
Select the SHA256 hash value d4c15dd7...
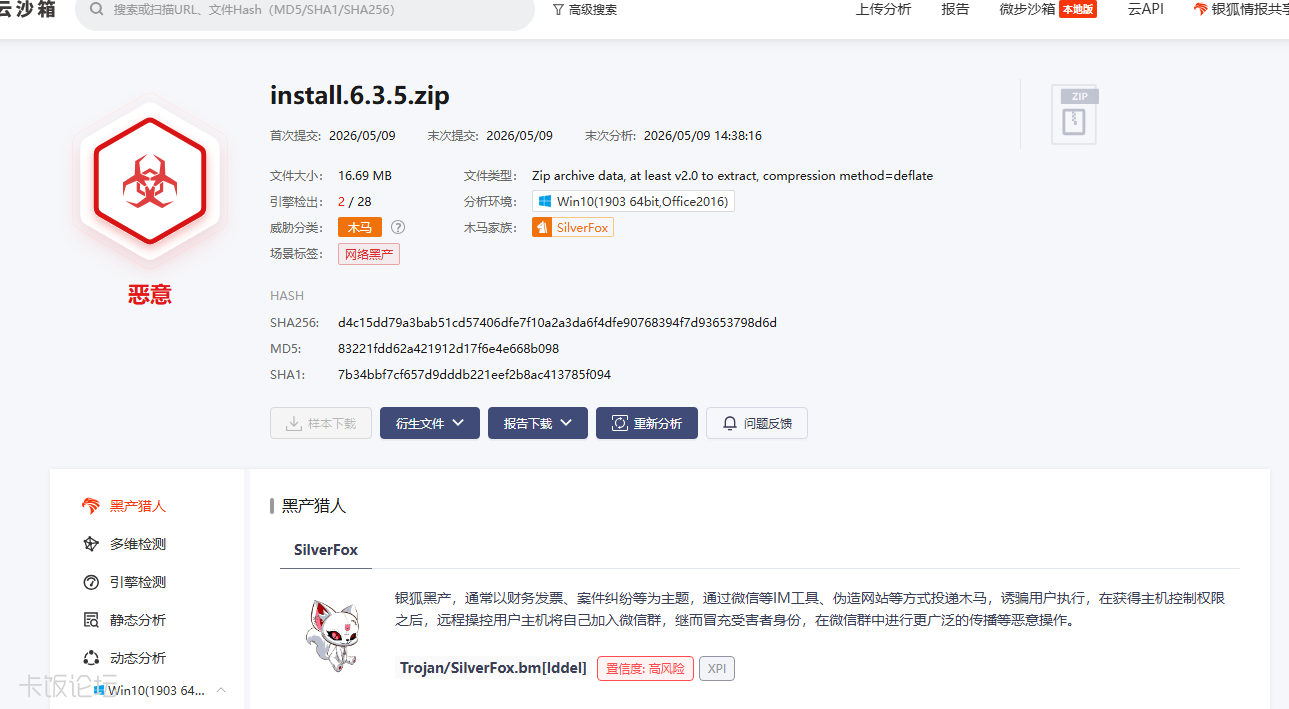(x=557, y=323)
